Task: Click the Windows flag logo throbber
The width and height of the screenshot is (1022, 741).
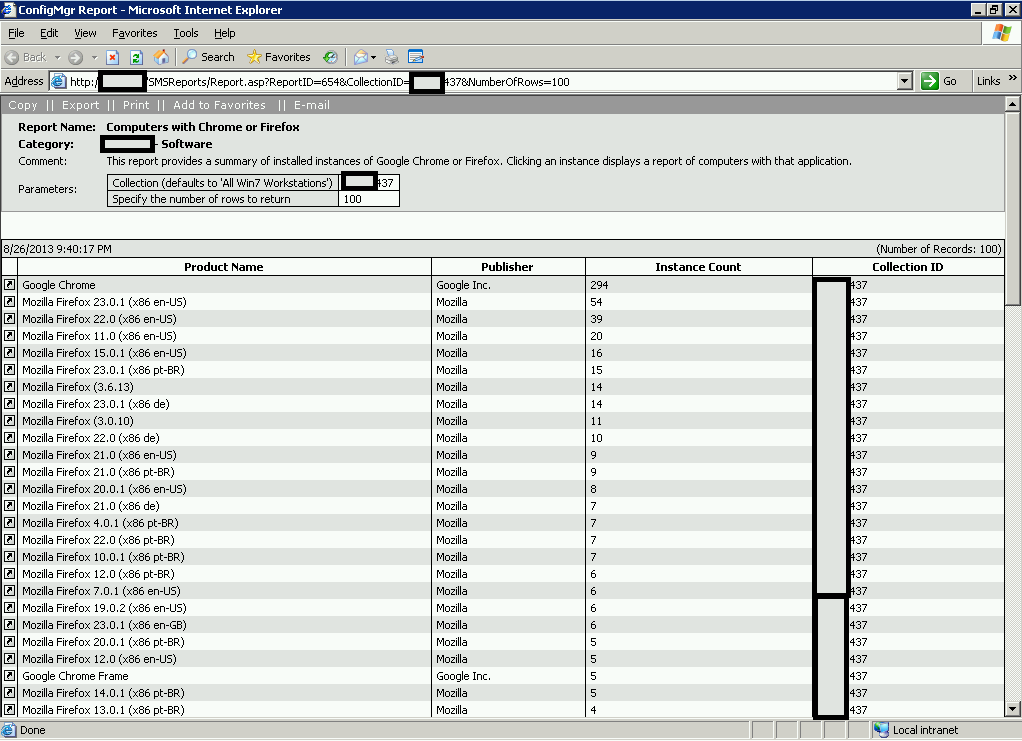Action: tap(1002, 33)
